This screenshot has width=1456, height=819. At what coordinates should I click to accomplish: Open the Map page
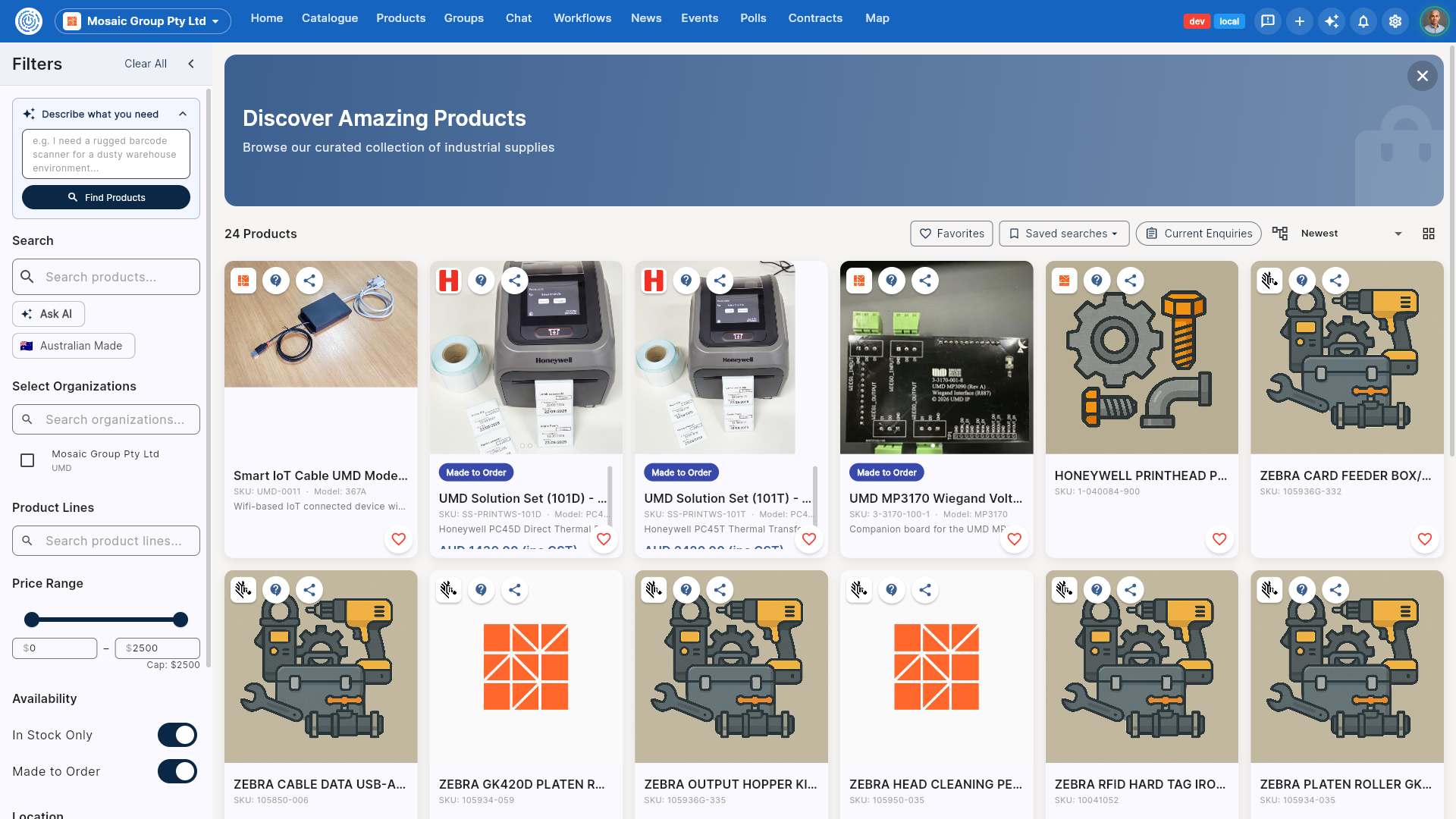(x=877, y=18)
